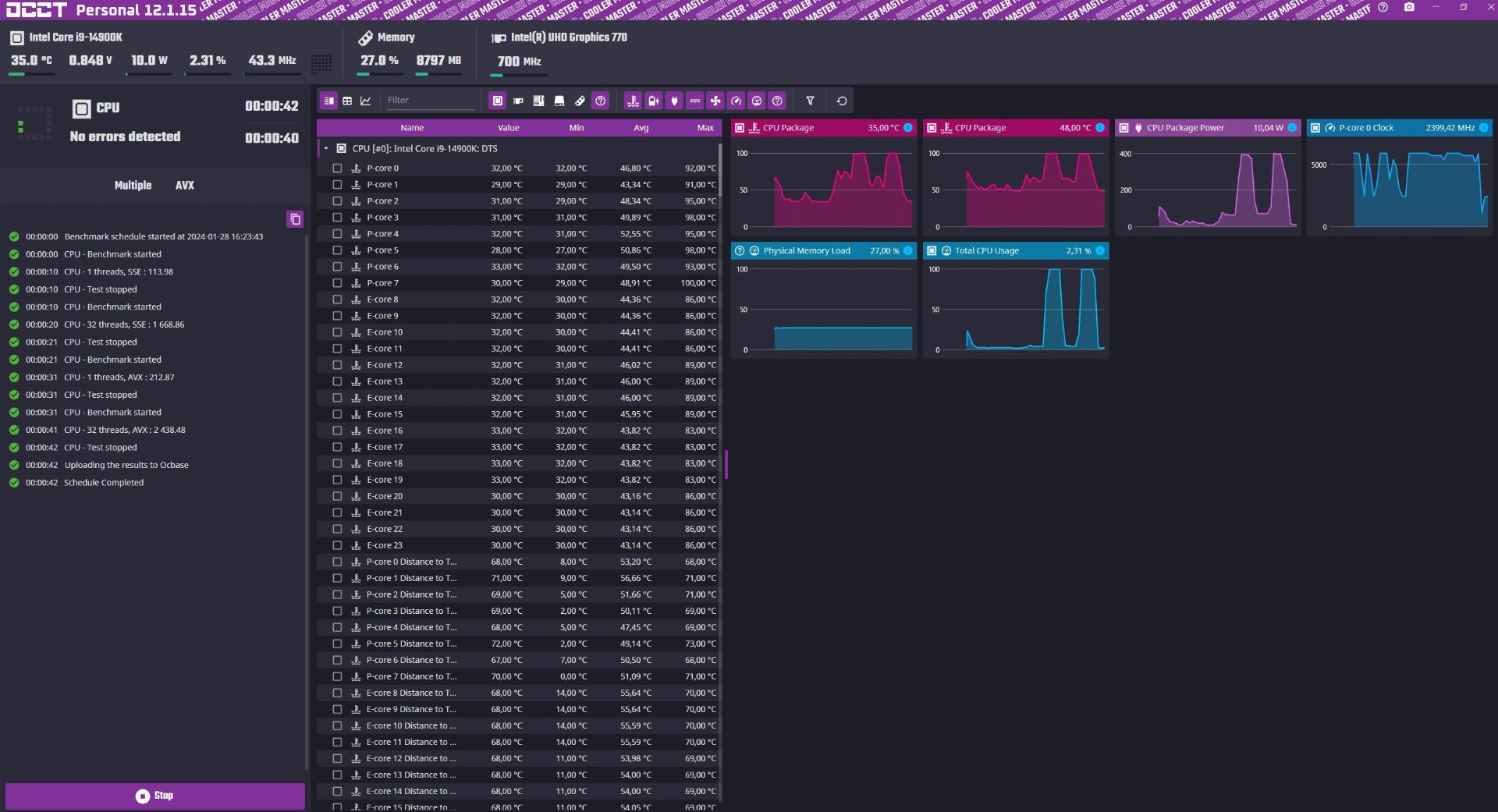
Task: Select the AVX instruction set label
Action: 185,186
